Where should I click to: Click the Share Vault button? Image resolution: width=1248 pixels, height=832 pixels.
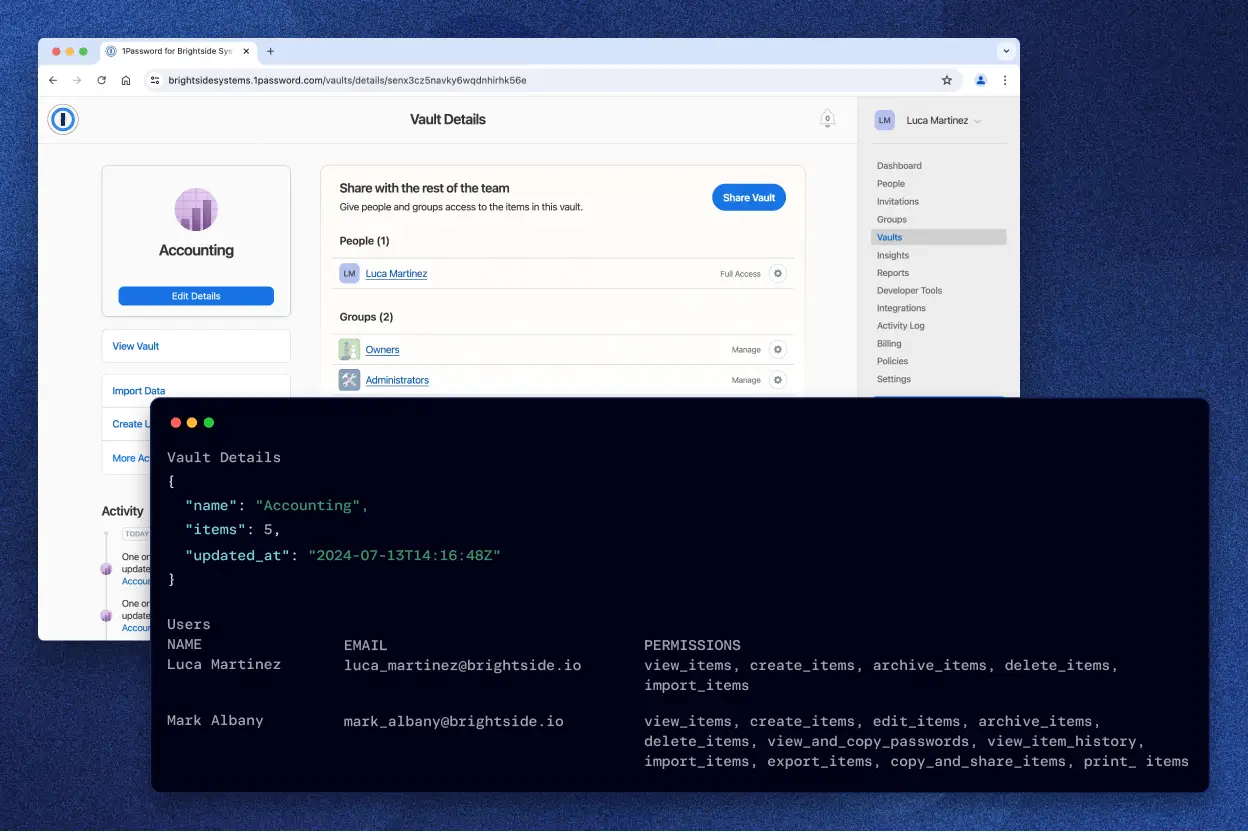tap(749, 197)
